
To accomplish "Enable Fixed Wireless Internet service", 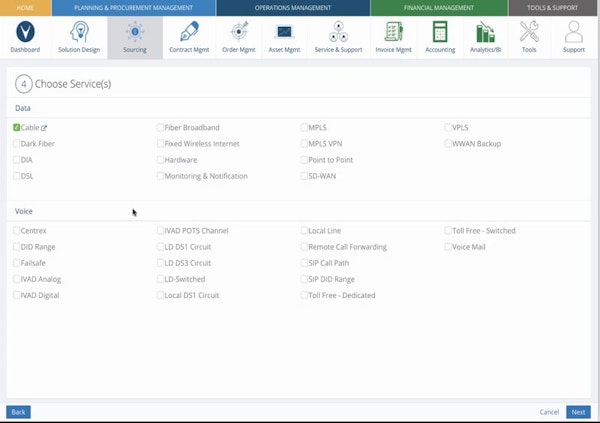I will (x=160, y=144).
